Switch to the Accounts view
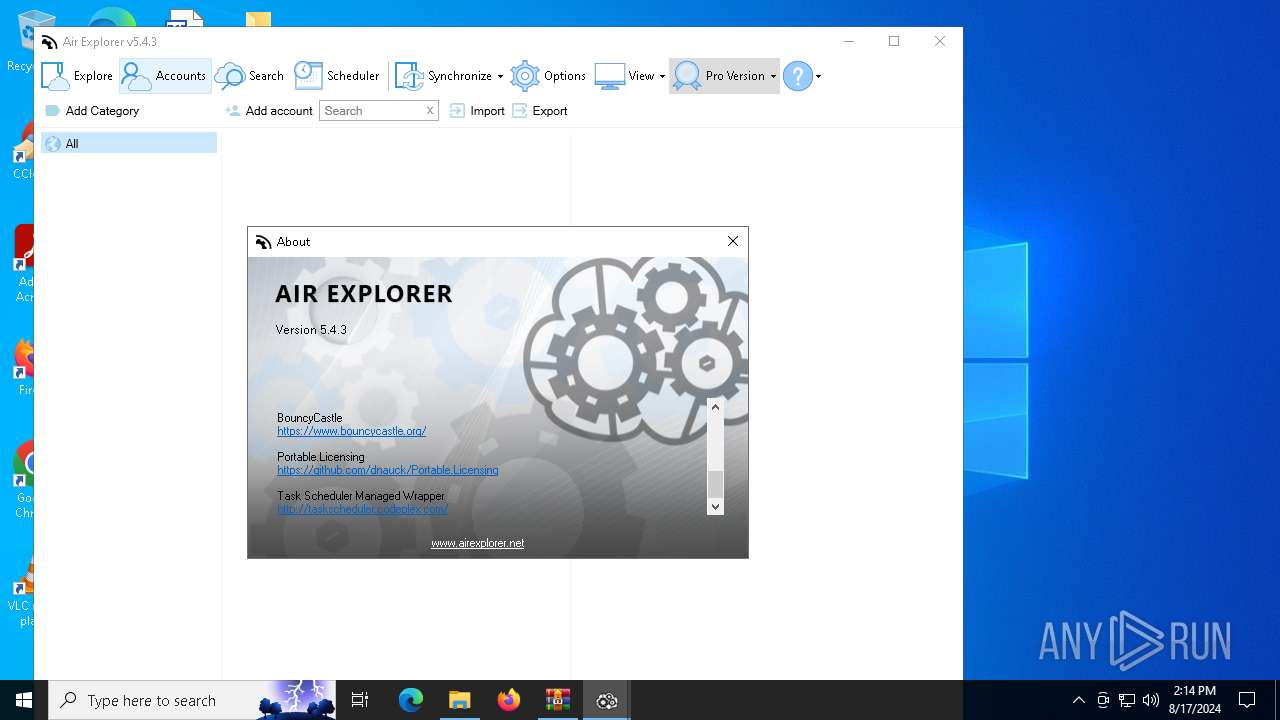The image size is (1280, 720). pos(165,76)
